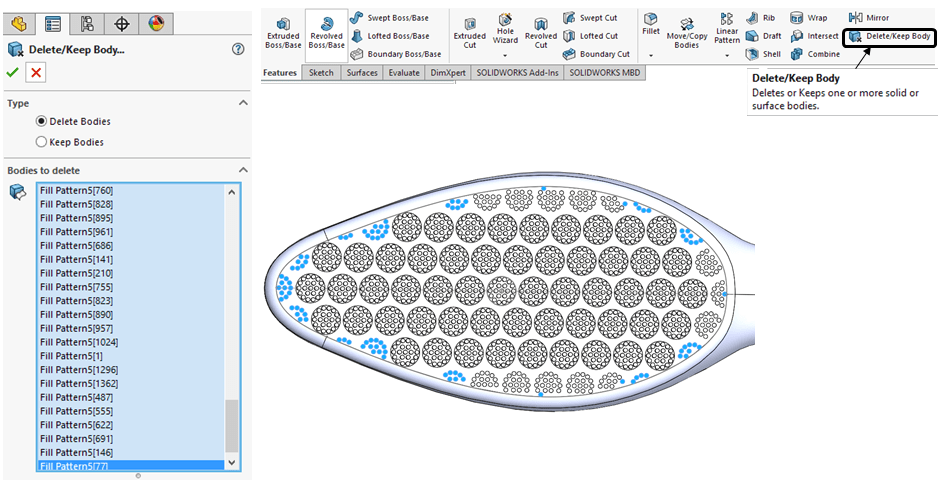Open the Linear Pattern dropdown arrow

click(727, 56)
